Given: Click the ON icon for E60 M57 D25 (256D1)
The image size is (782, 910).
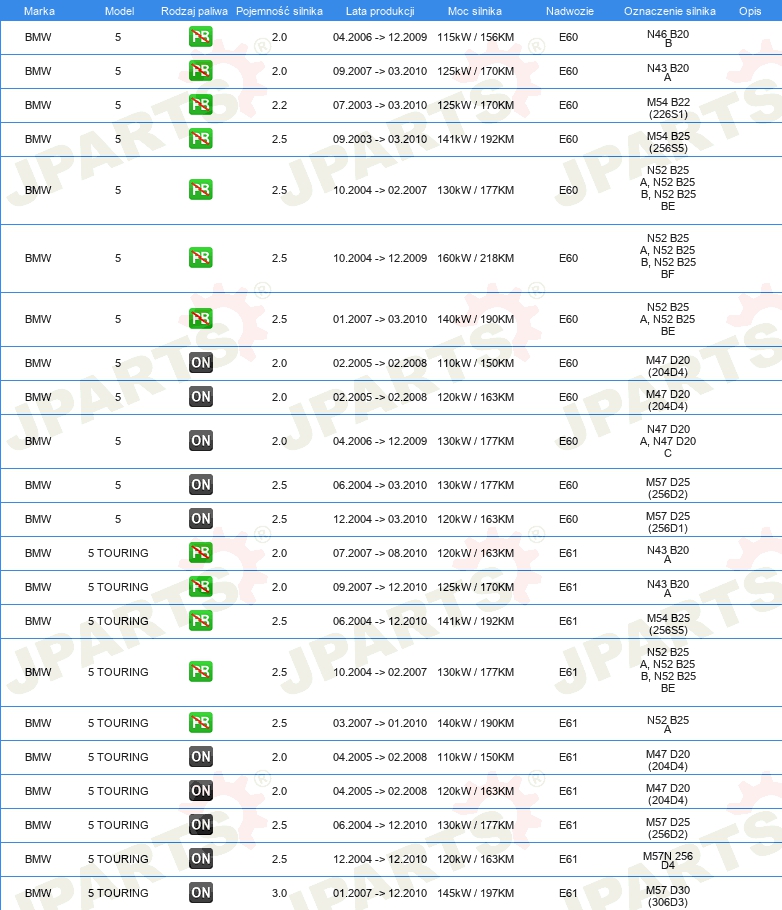Looking at the screenshot, I should [200, 519].
